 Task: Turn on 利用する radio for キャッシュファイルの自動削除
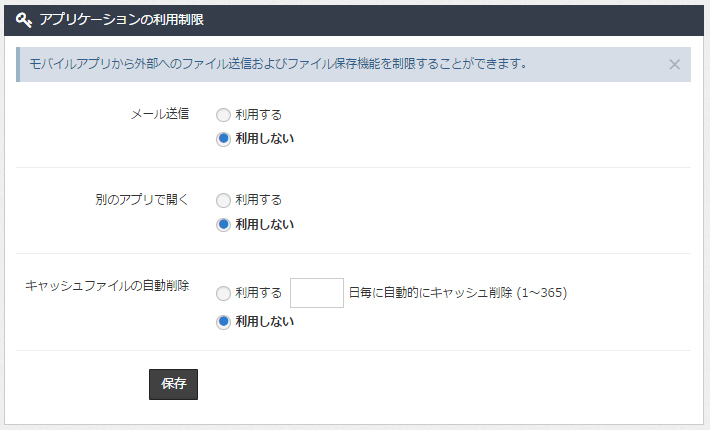[x=223, y=293]
